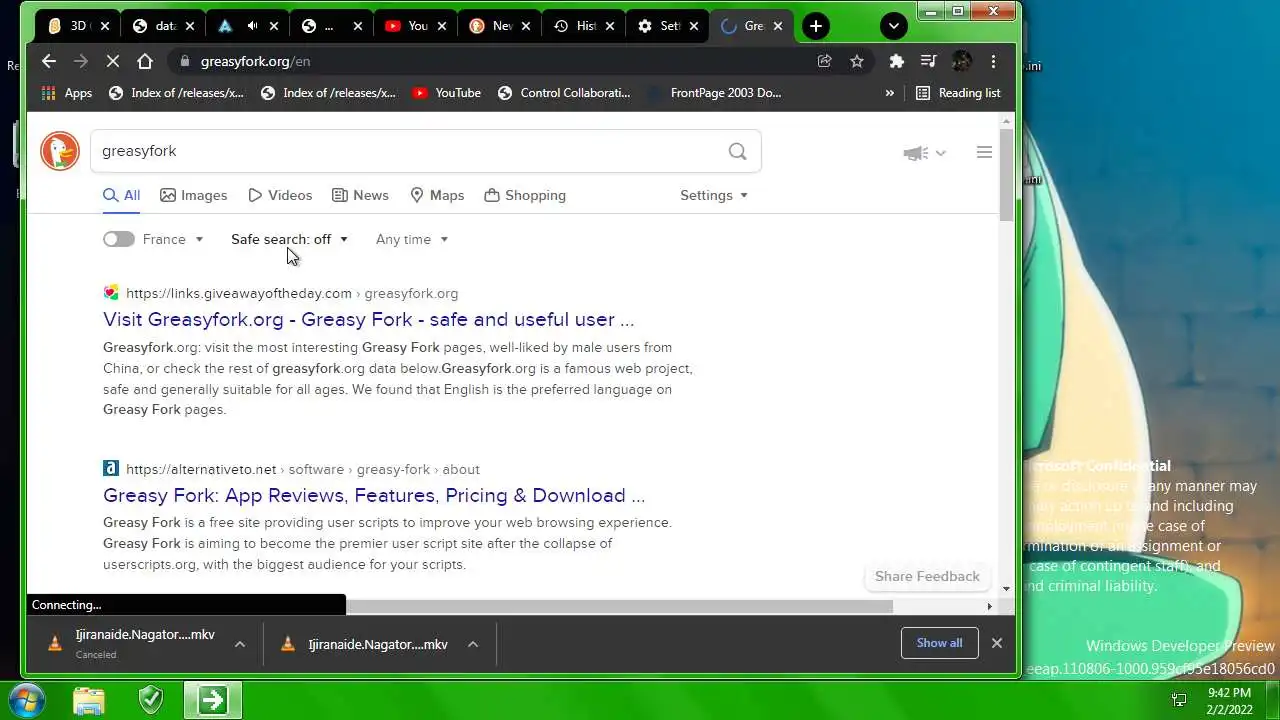1280x720 pixels.
Task: Open the Safe search: off dropdown
Action: coord(289,239)
